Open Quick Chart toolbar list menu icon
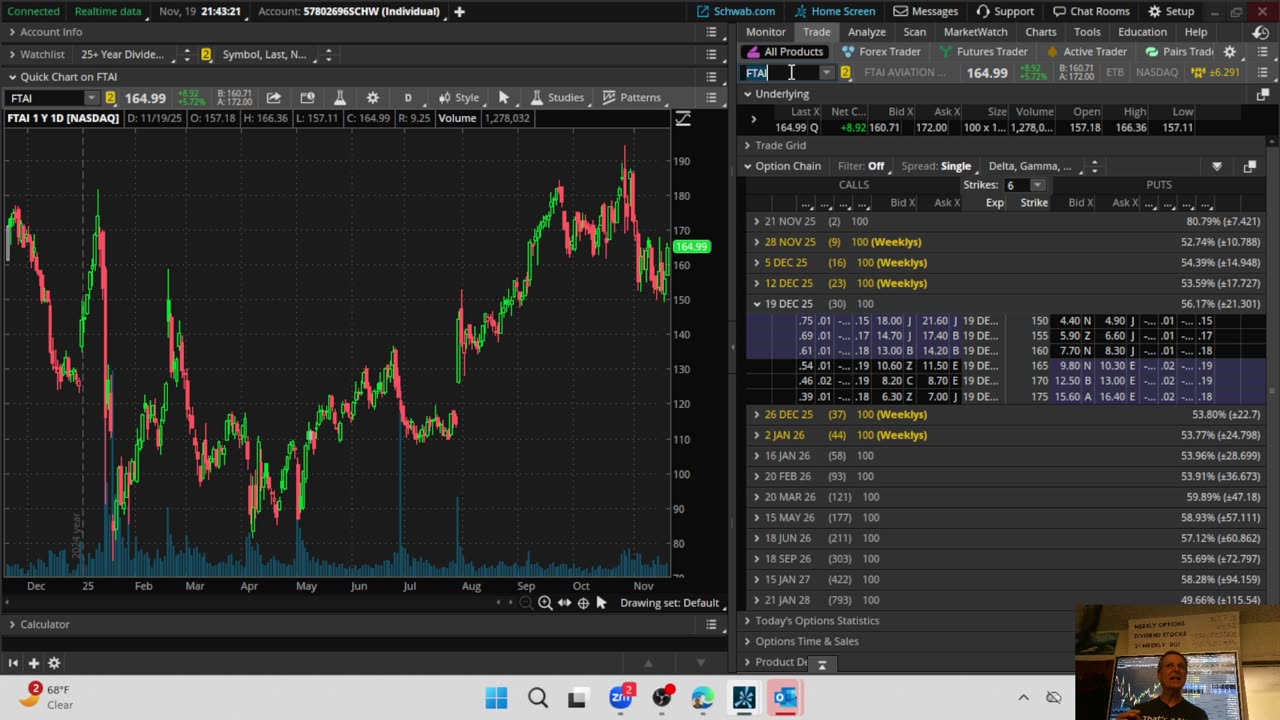Viewport: 1280px width, 720px height. point(711,98)
